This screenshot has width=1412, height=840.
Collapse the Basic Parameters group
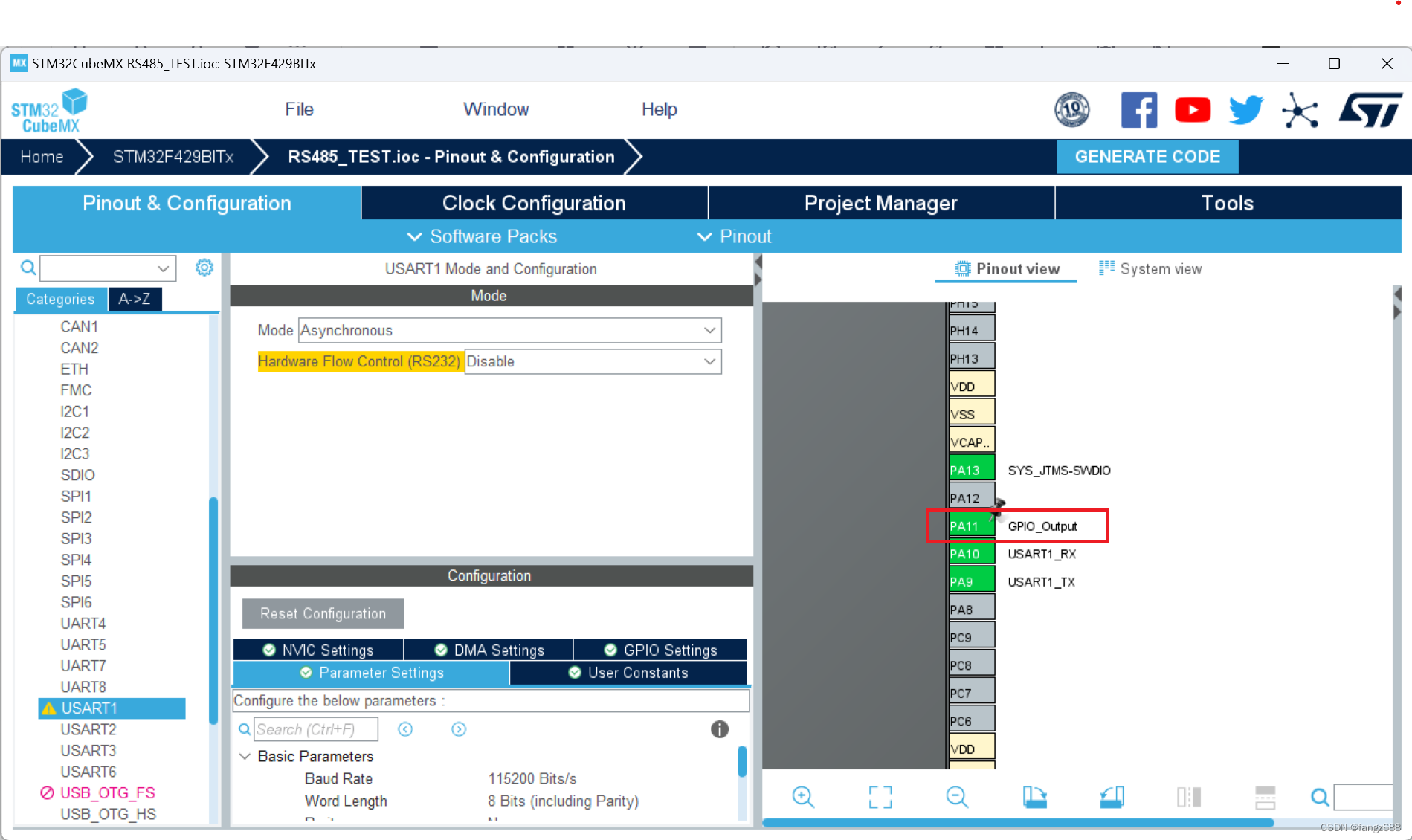tap(244, 756)
